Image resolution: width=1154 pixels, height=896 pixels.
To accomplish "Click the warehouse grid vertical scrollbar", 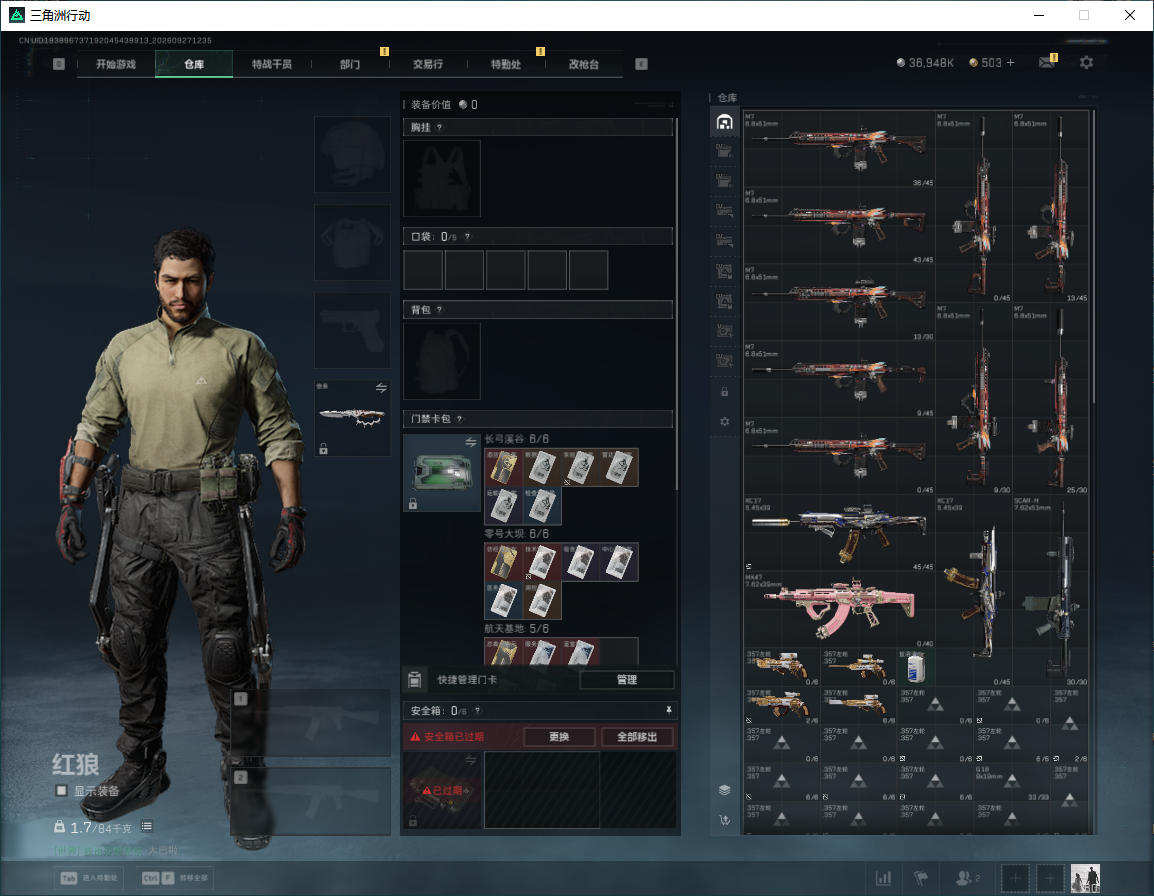I will [x=1094, y=256].
